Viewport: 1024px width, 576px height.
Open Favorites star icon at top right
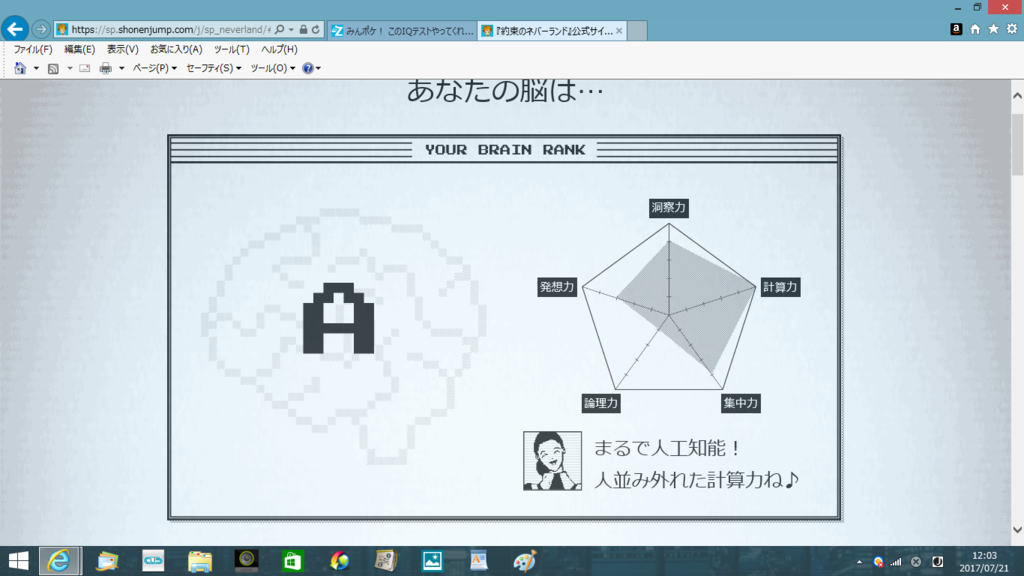point(993,30)
